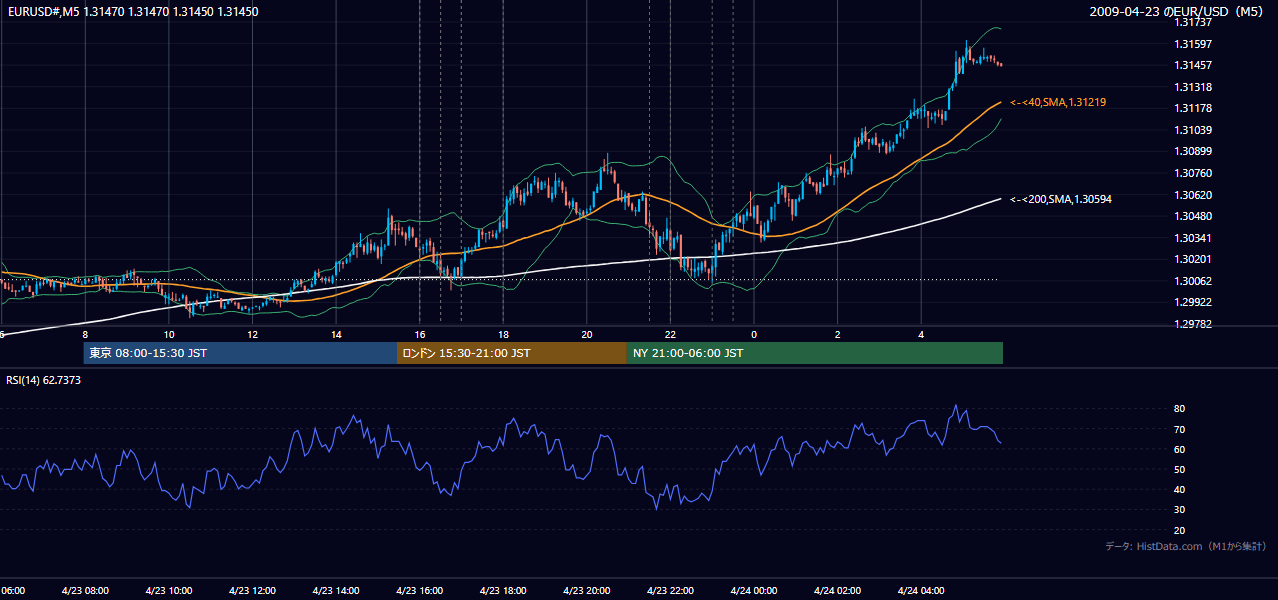
Task: Click hour label 20 under price chart
Action: coord(587,334)
